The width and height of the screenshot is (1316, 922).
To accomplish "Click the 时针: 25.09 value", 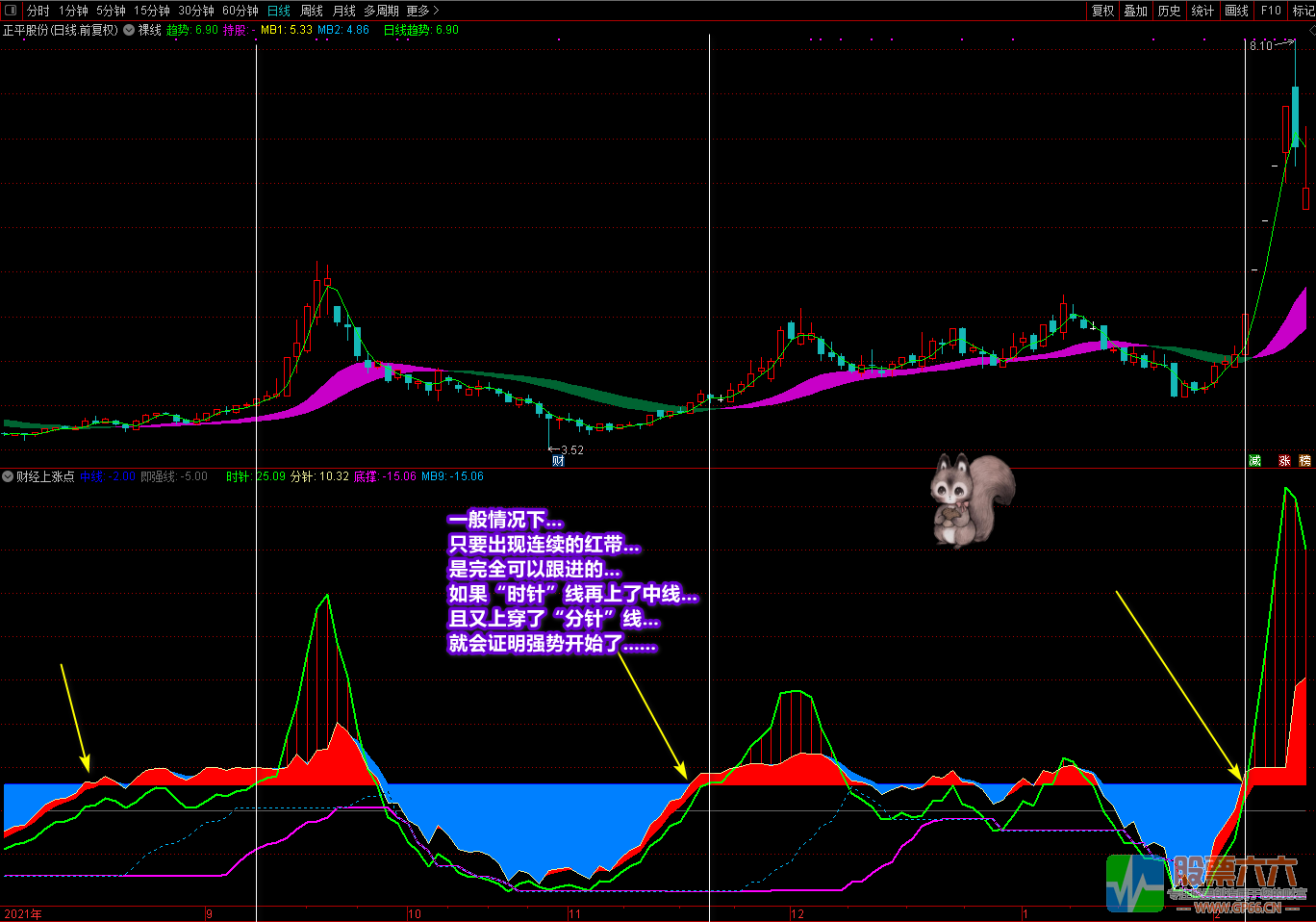I will tap(256, 476).
